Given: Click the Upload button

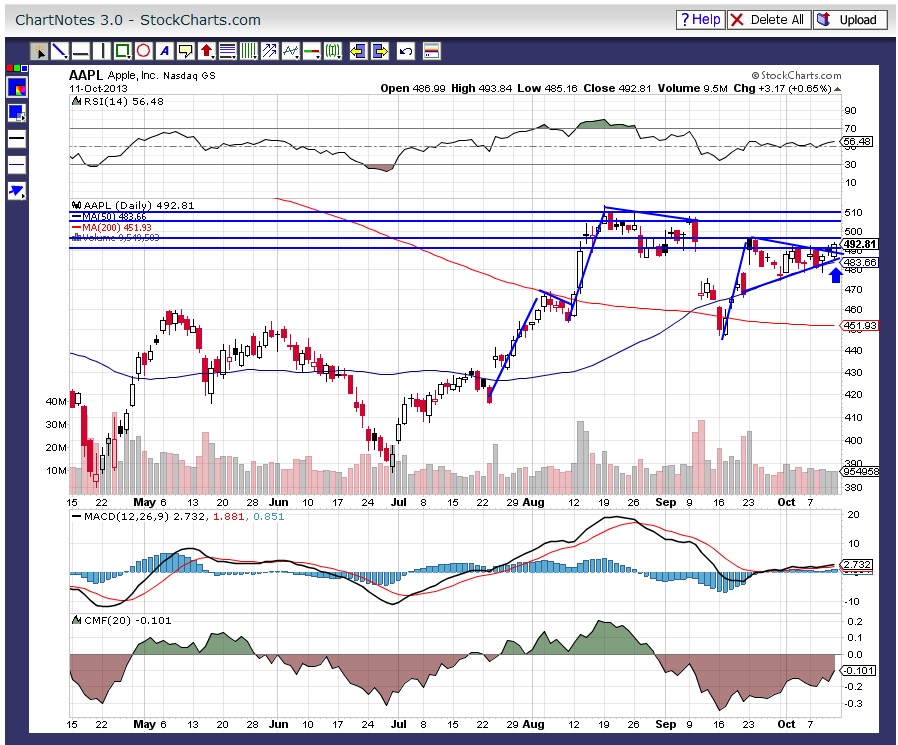Looking at the screenshot, I should (x=850, y=19).
